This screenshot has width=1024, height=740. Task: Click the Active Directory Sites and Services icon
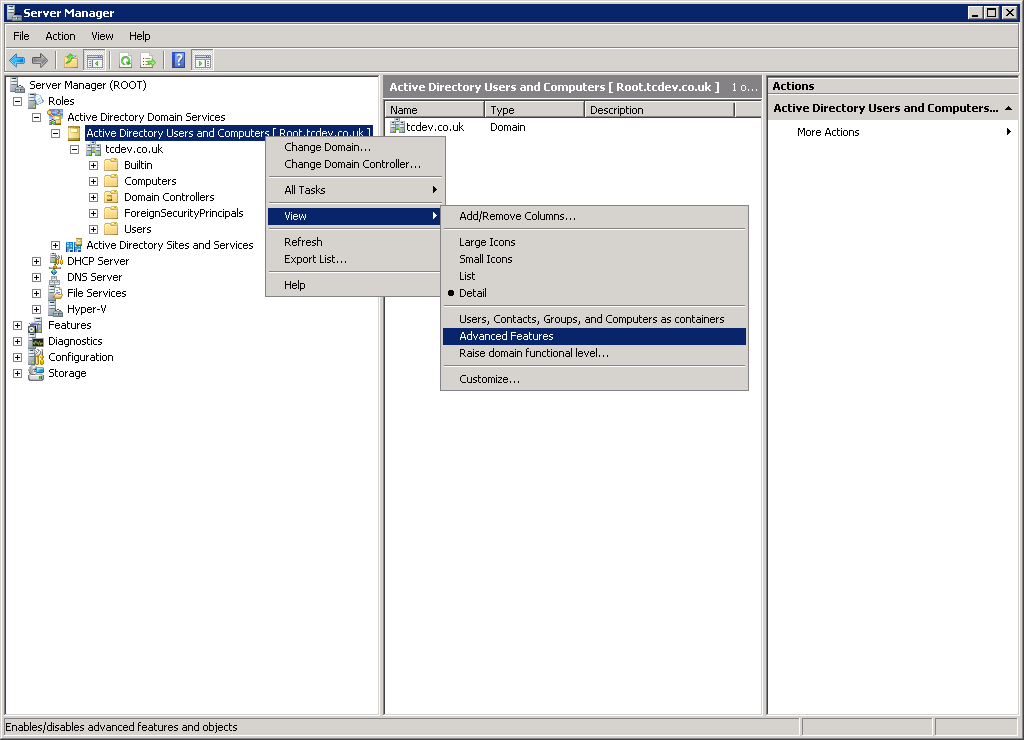click(x=74, y=246)
